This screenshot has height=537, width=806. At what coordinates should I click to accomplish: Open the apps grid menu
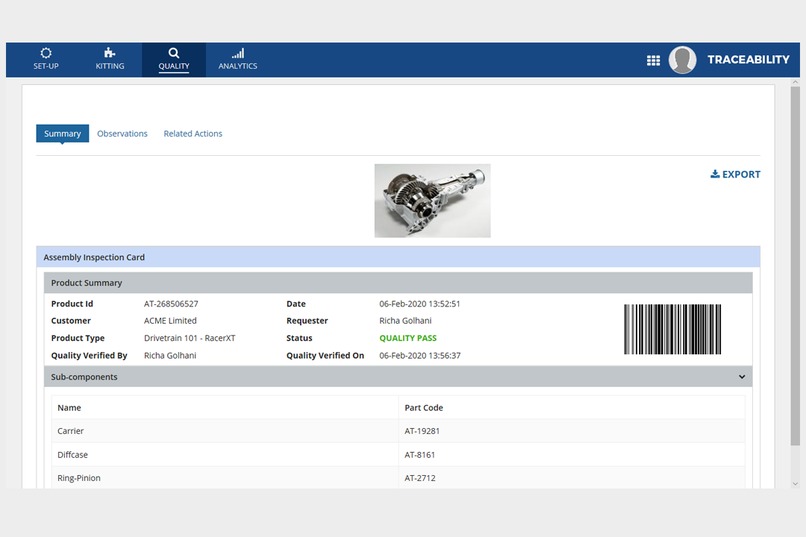(653, 60)
